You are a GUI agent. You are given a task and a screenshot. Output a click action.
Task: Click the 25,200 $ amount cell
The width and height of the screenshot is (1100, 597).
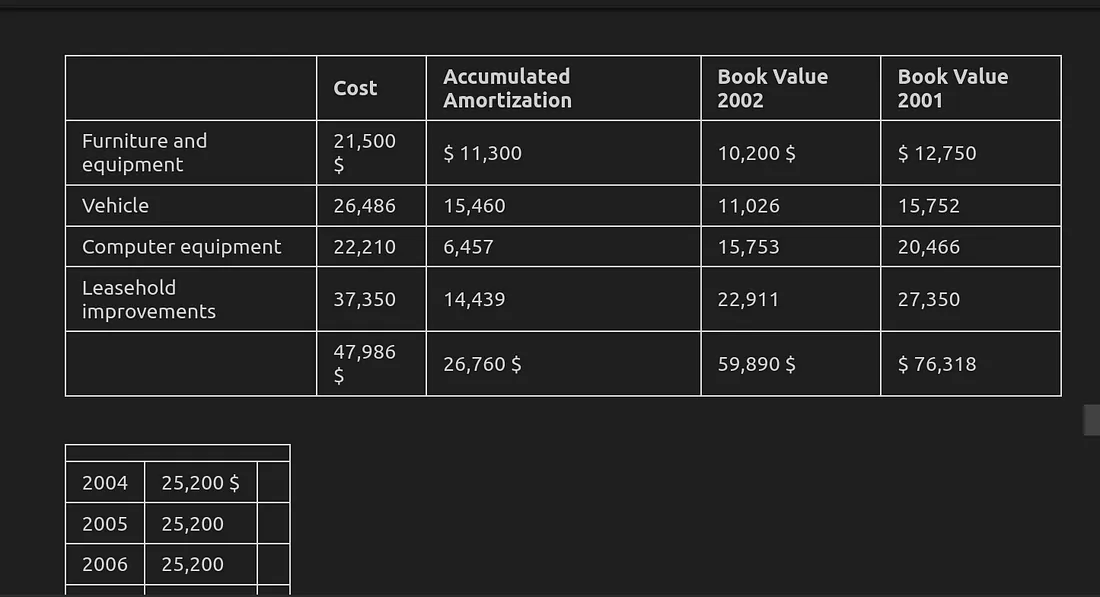click(201, 483)
